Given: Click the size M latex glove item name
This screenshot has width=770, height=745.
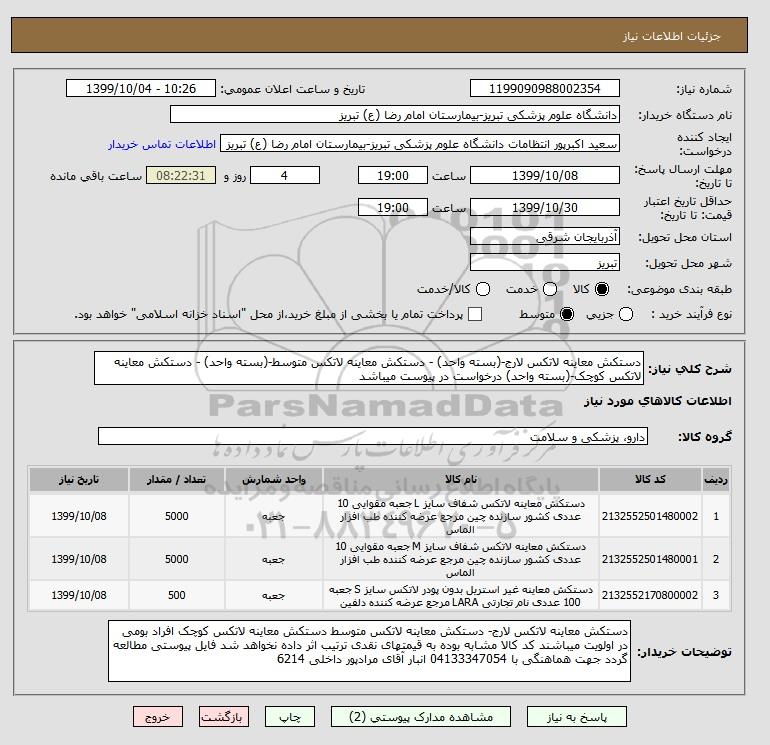Looking at the screenshot, I should [461, 559].
